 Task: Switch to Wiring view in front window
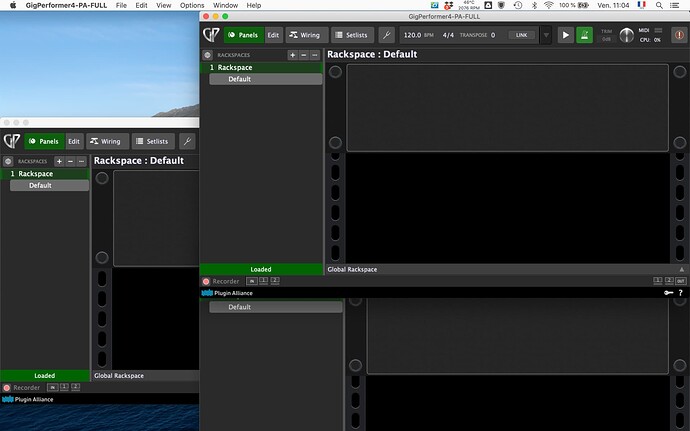click(x=307, y=35)
